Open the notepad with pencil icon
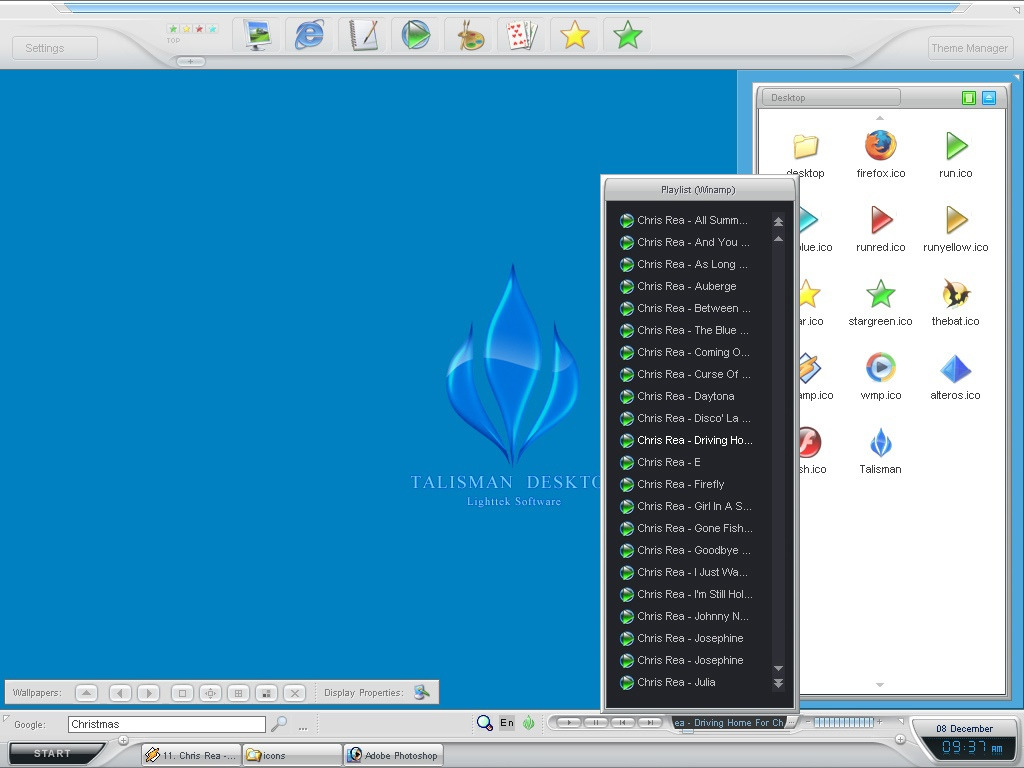Screen dimensions: 1024x768 tap(363, 36)
